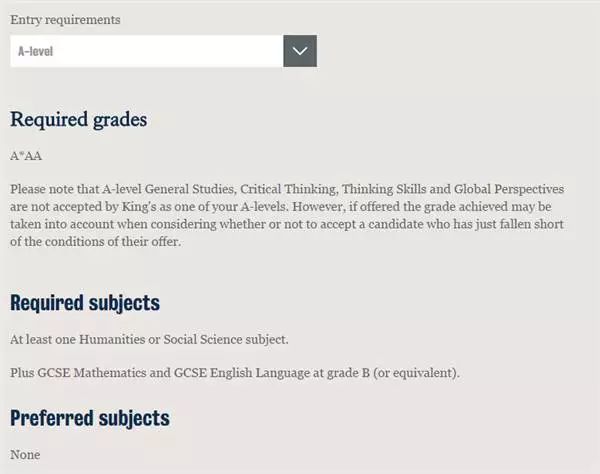This screenshot has height=474, width=600.
Task: Click the None text under Preferred subjects
Action: pos(25,455)
